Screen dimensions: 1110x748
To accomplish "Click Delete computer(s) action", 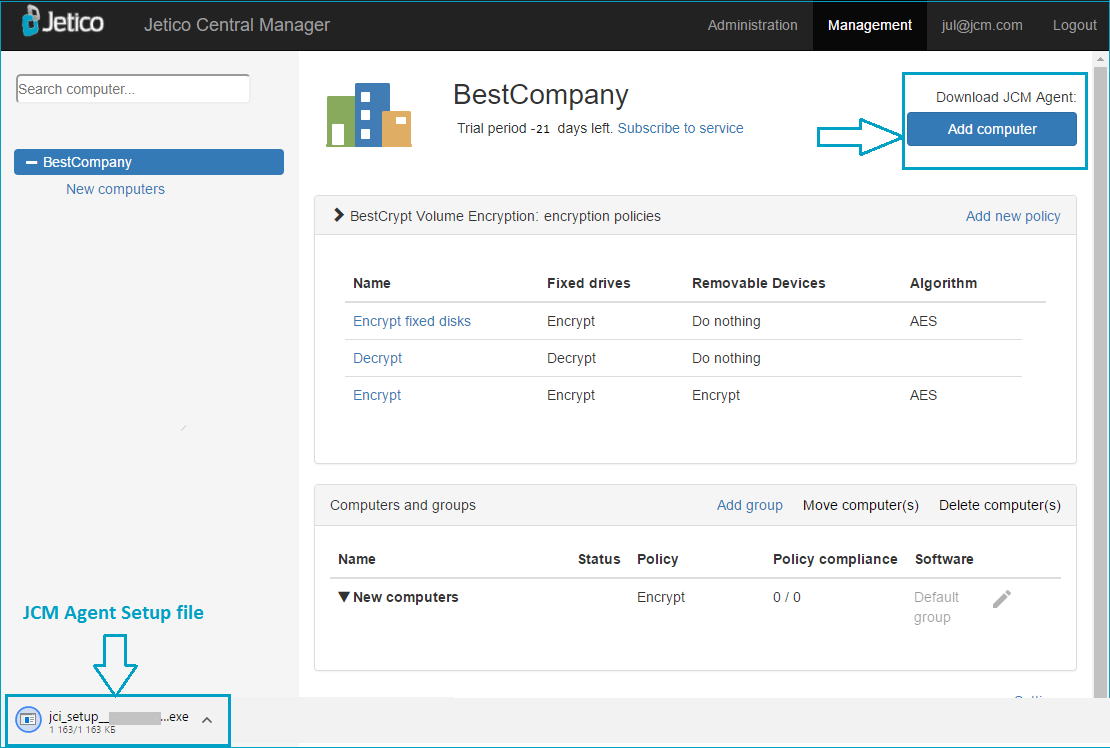I will click(1000, 505).
